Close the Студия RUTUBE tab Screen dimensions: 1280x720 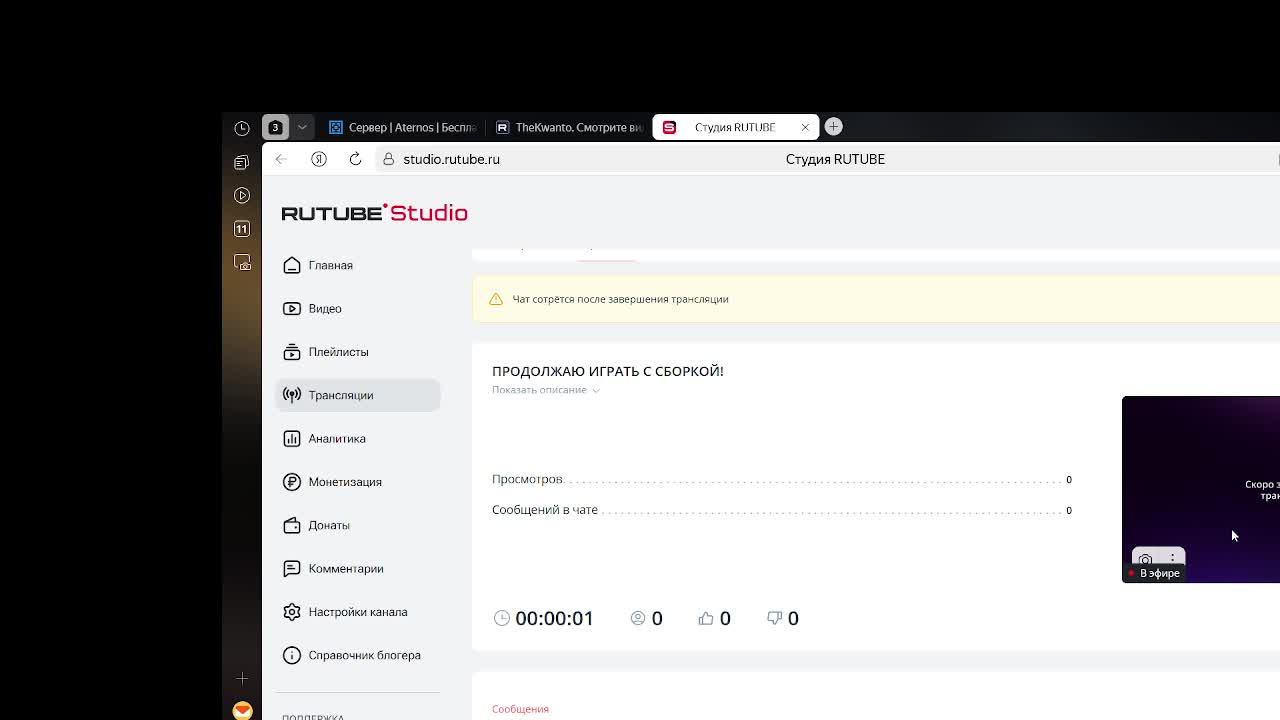(805, 127)
